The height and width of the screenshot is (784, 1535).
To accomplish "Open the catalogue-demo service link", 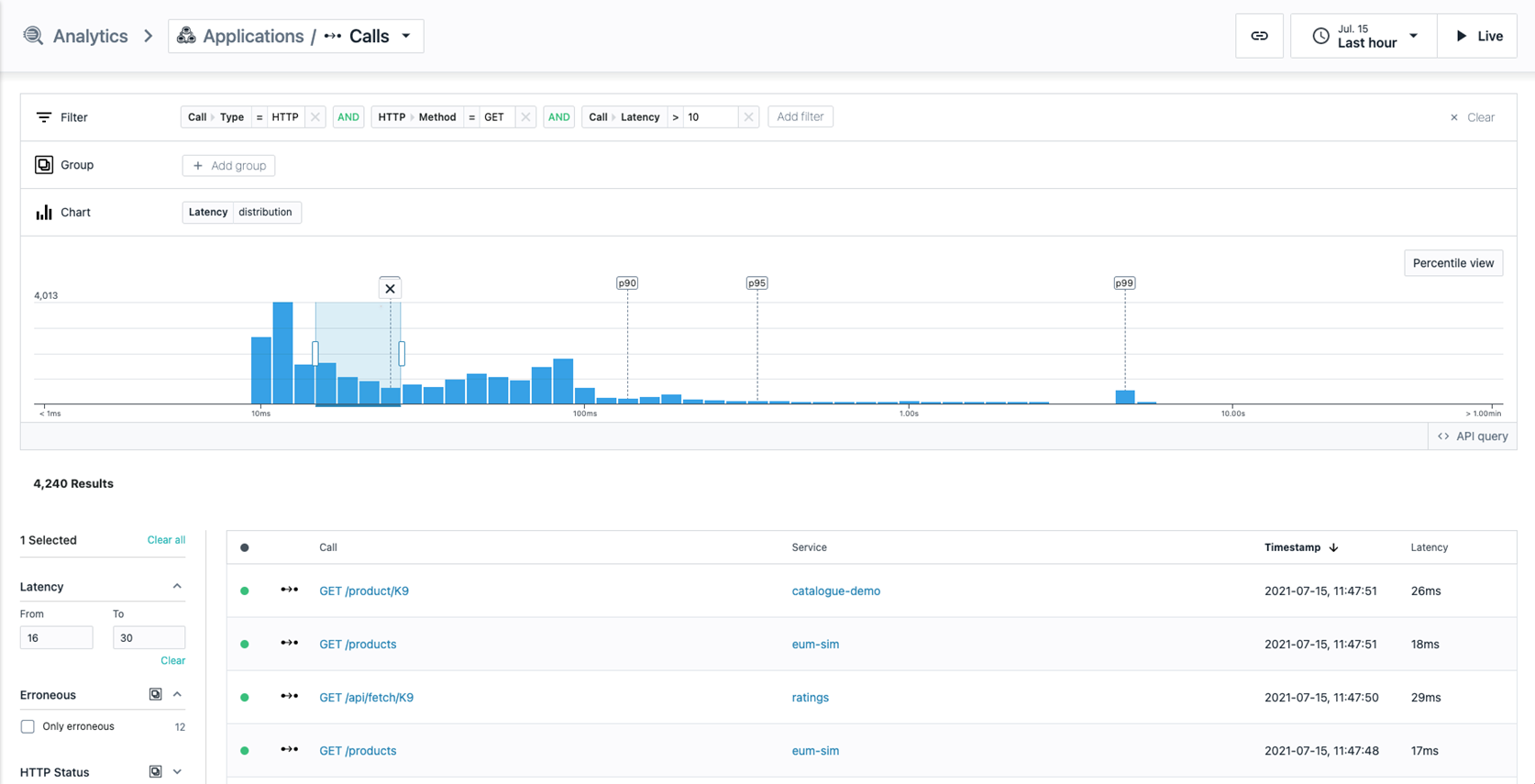I will pyautogui.click(x=836, y=591).
